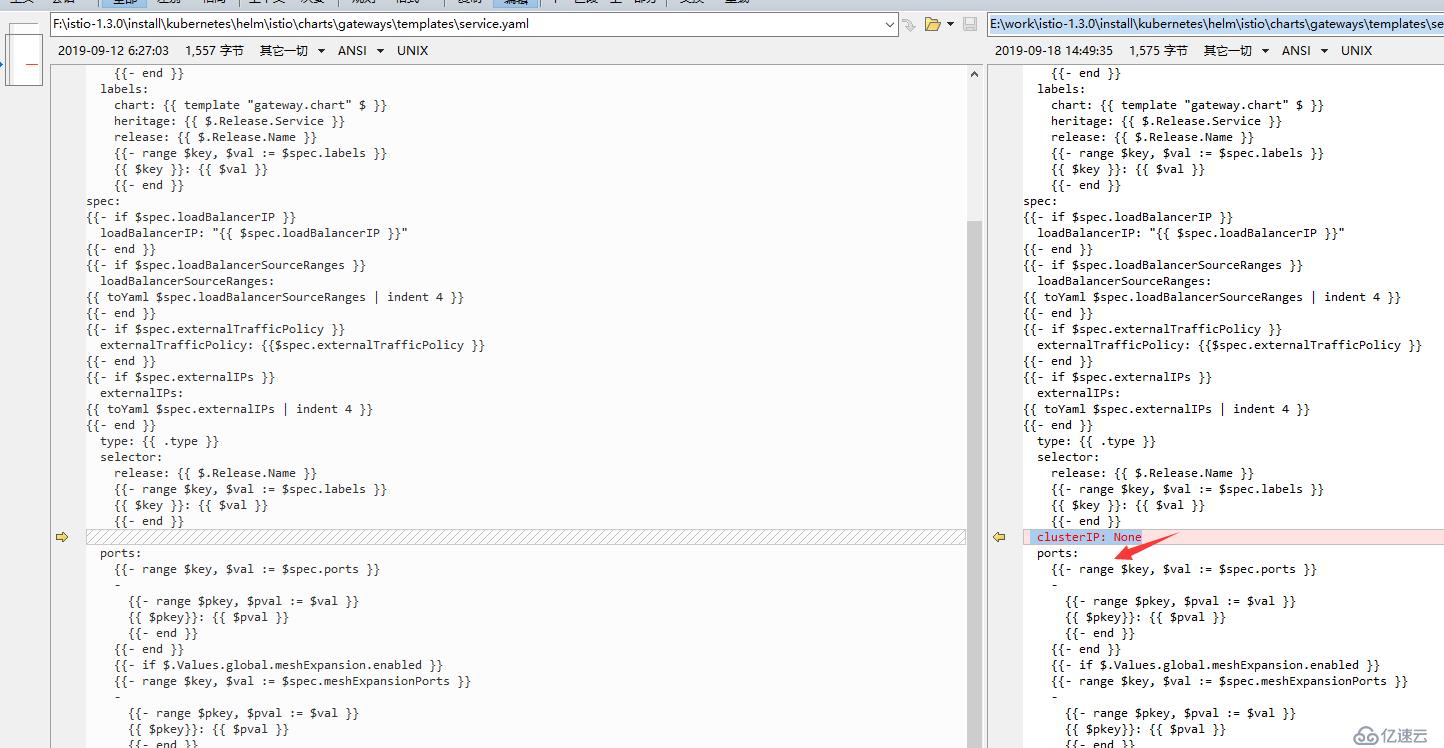The width and height of the screenshot is (1444, 748).
Task: Open the right pane ANSI encoding dropdown
Action: coord(1305,50)
